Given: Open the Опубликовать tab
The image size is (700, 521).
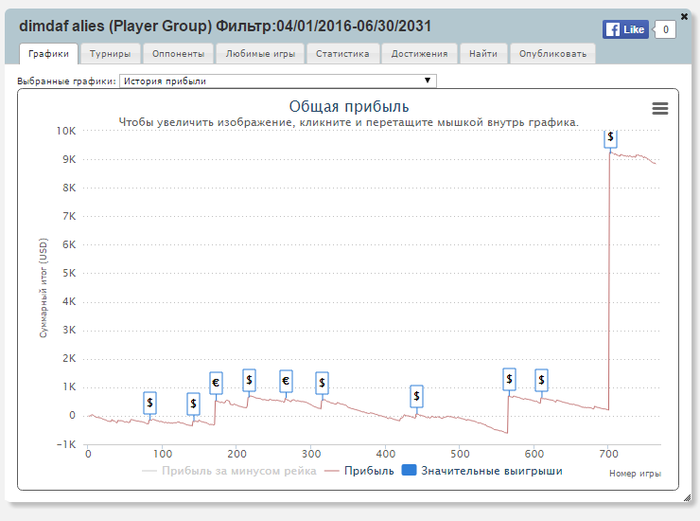Looking at the screenshot, I should pyautogui.click(x=553, y=54).
